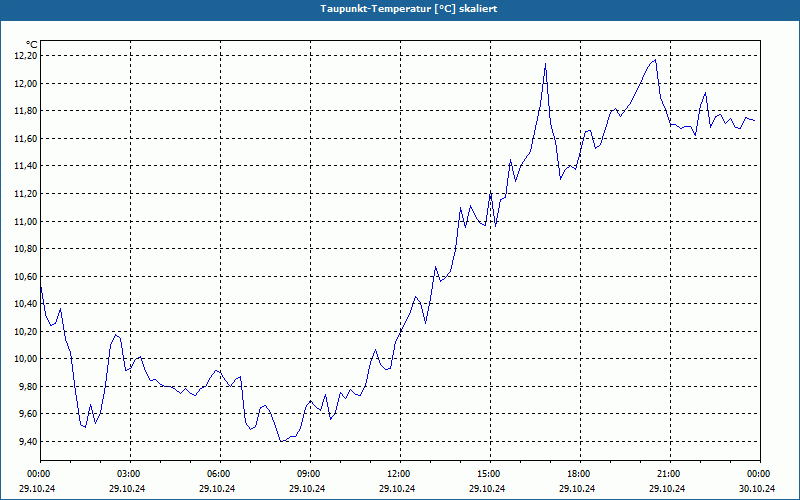
Task: Click the '29.10.24' date under 09:00
Action: point(307,488)
